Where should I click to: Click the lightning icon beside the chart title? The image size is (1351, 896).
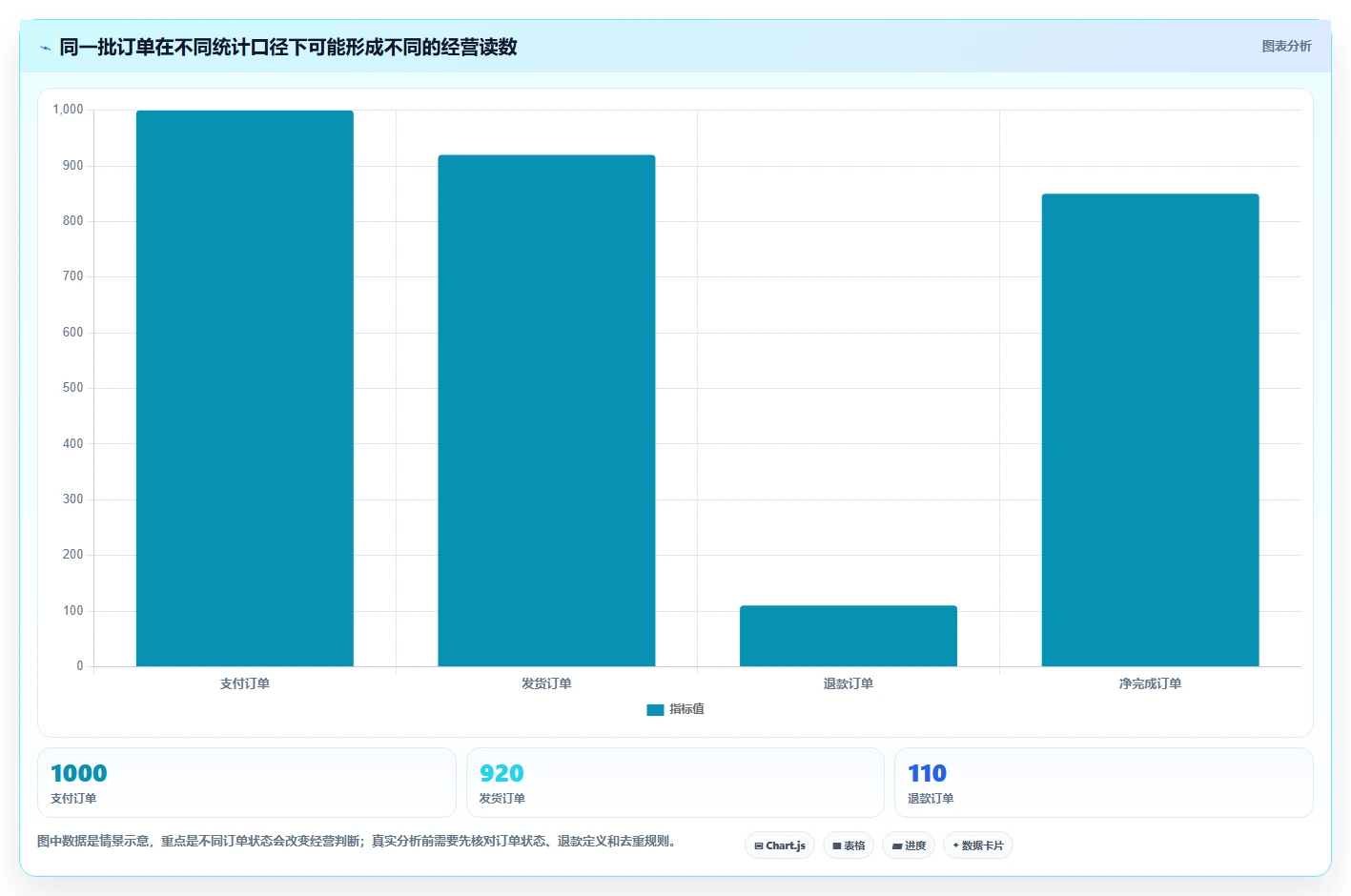point(45,48)
